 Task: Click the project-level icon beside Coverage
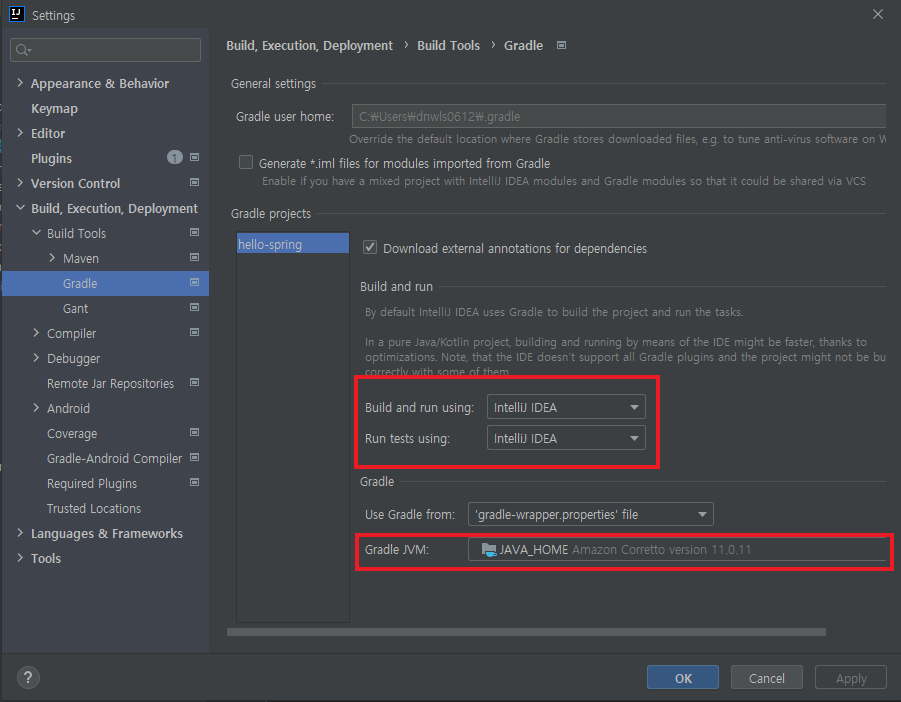pyautogui.click(x=194, y=433)
